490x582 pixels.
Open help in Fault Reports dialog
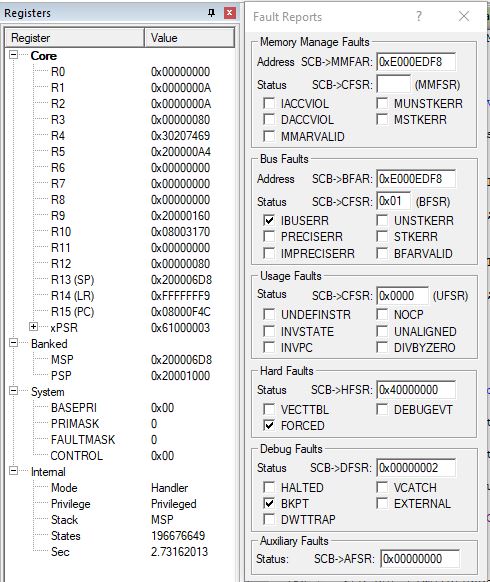click(419, 16)
